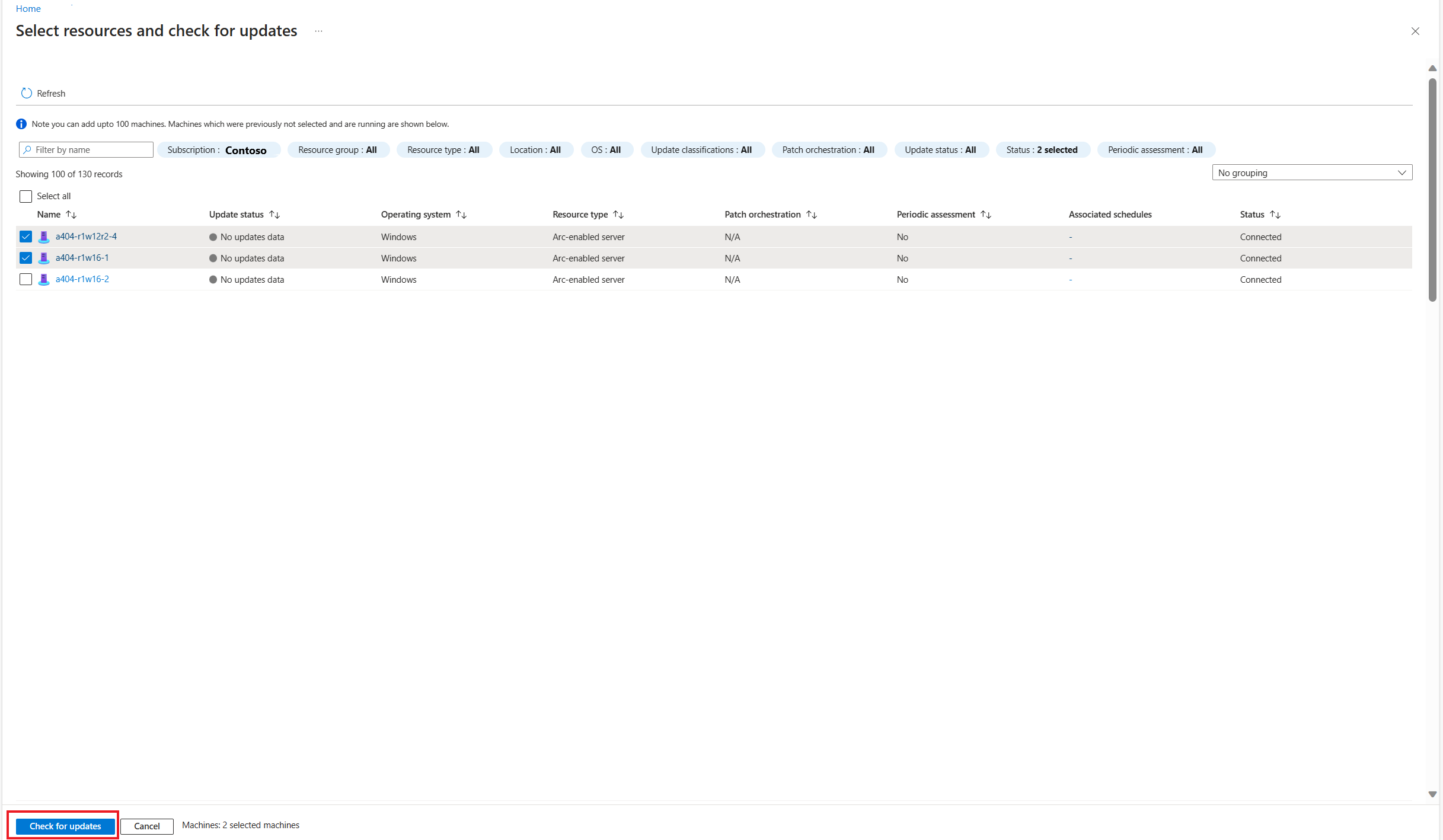The width and height of the screenshot is (1443, 840).
Task: Click the Refresh icon to reload machines
Action: click(27, 92)
